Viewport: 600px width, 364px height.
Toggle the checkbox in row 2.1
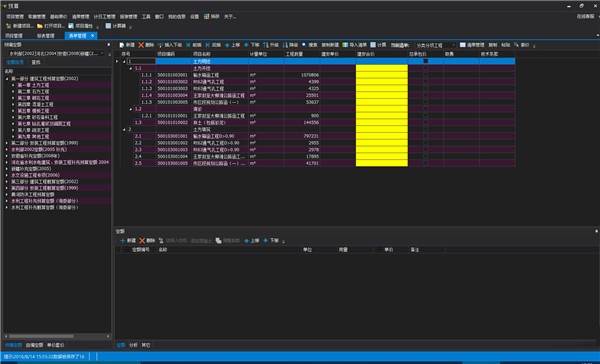click(x=426, y=136)
